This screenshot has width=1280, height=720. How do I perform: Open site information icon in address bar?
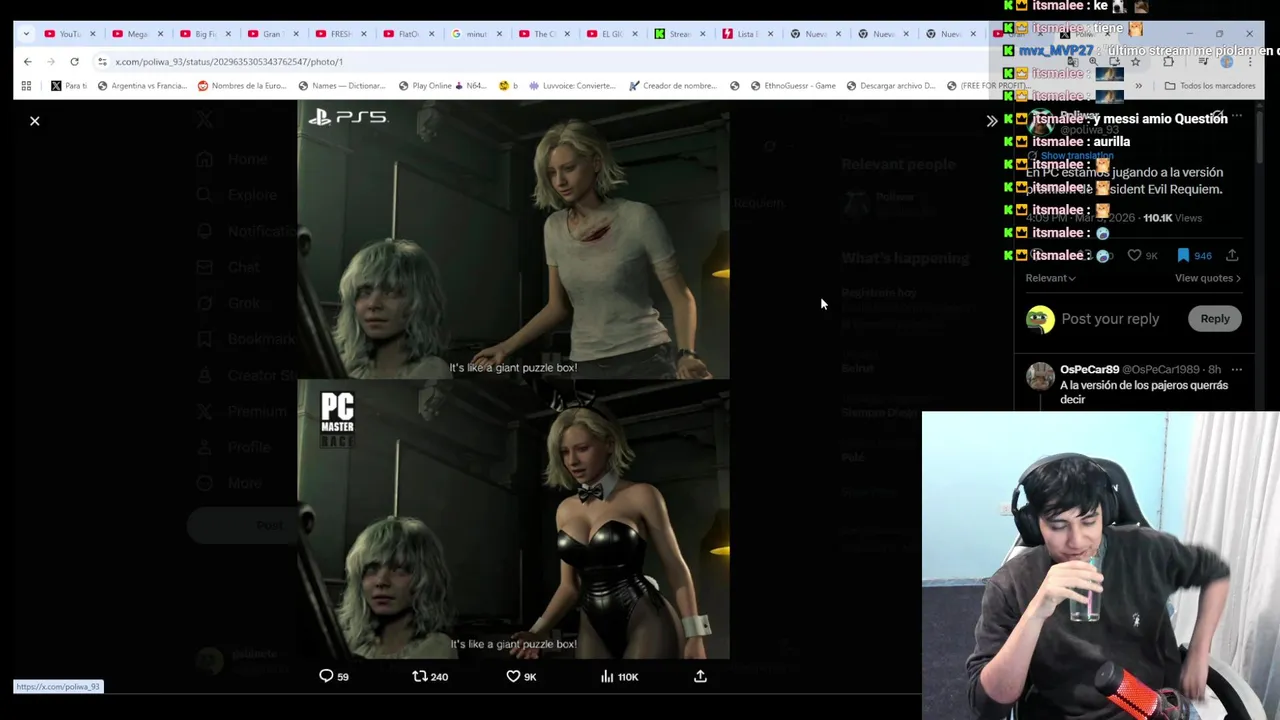click(x=102, y=62)
